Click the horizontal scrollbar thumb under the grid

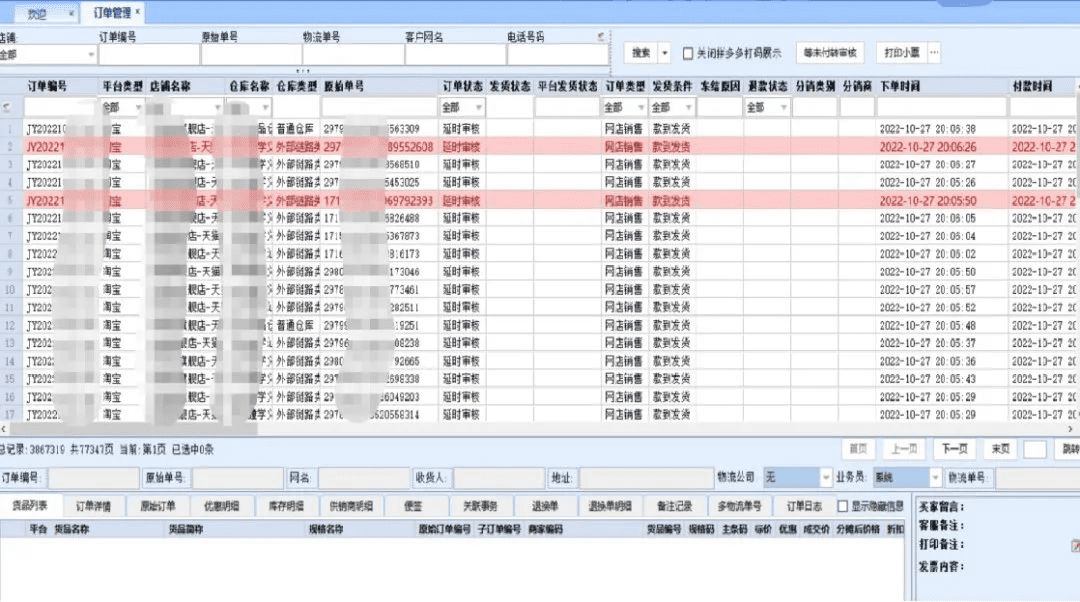pyautogui.click(x=133, y=429)
